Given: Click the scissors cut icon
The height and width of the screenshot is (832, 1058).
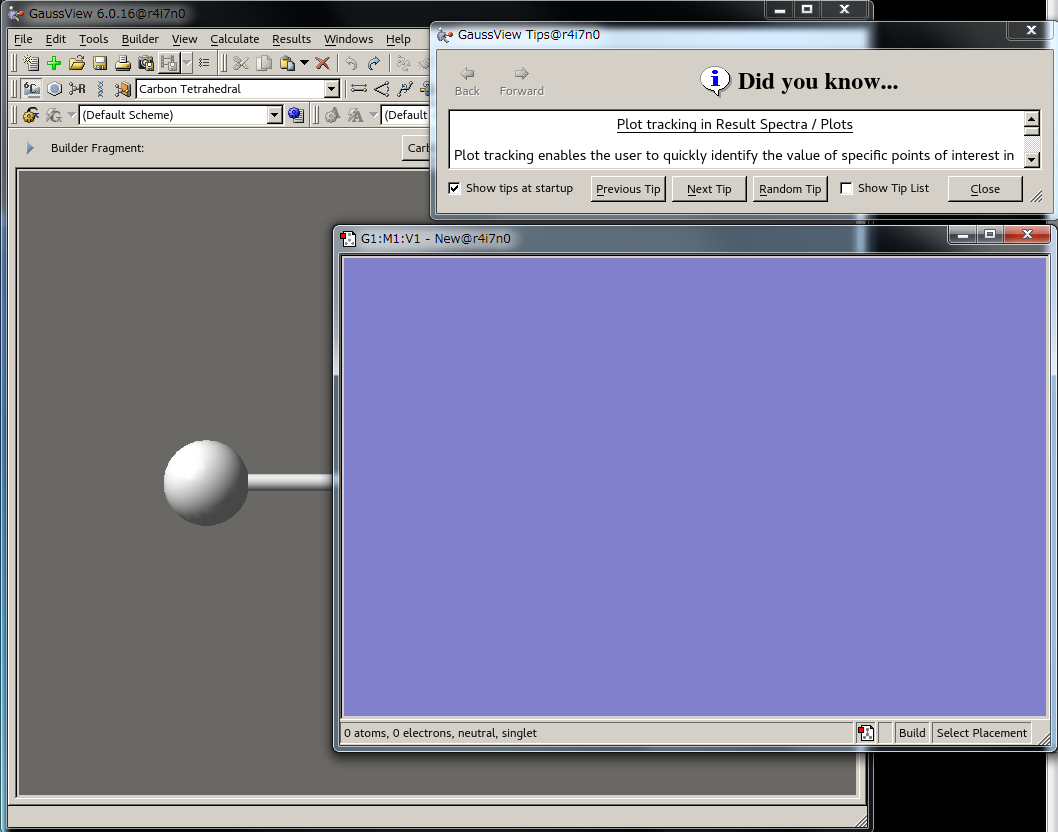Looking at the screenshot, I should (241, 63).
